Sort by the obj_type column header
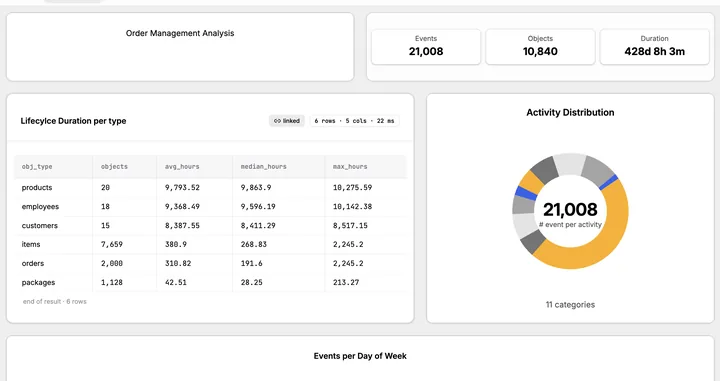Screen dimensions: 720x381 point(37,167)
